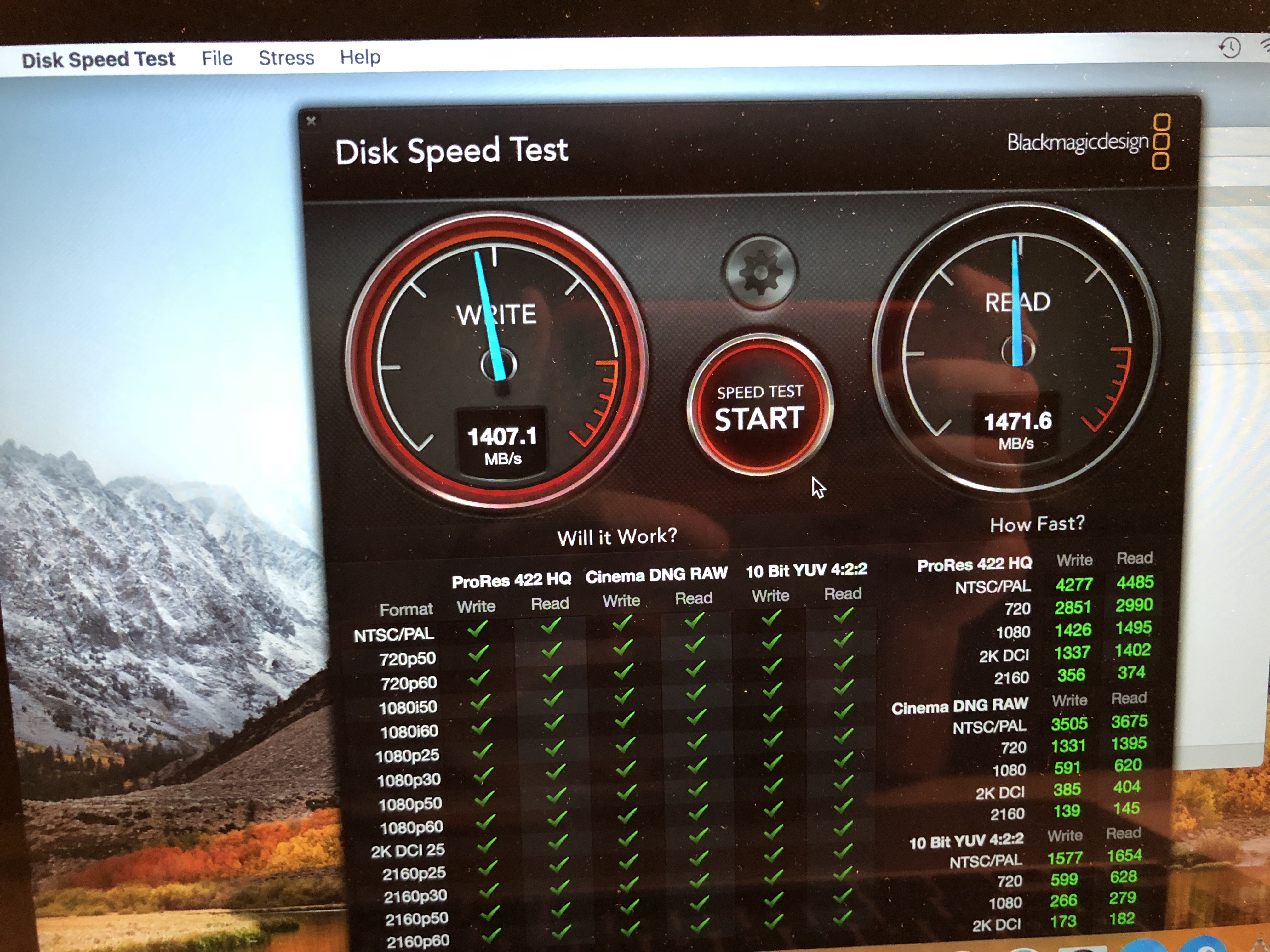Click the NTSC/PAL ProRes Write checkmark
The width and height of the screenshot is (1270, 952).
click(x=478, y=629)
